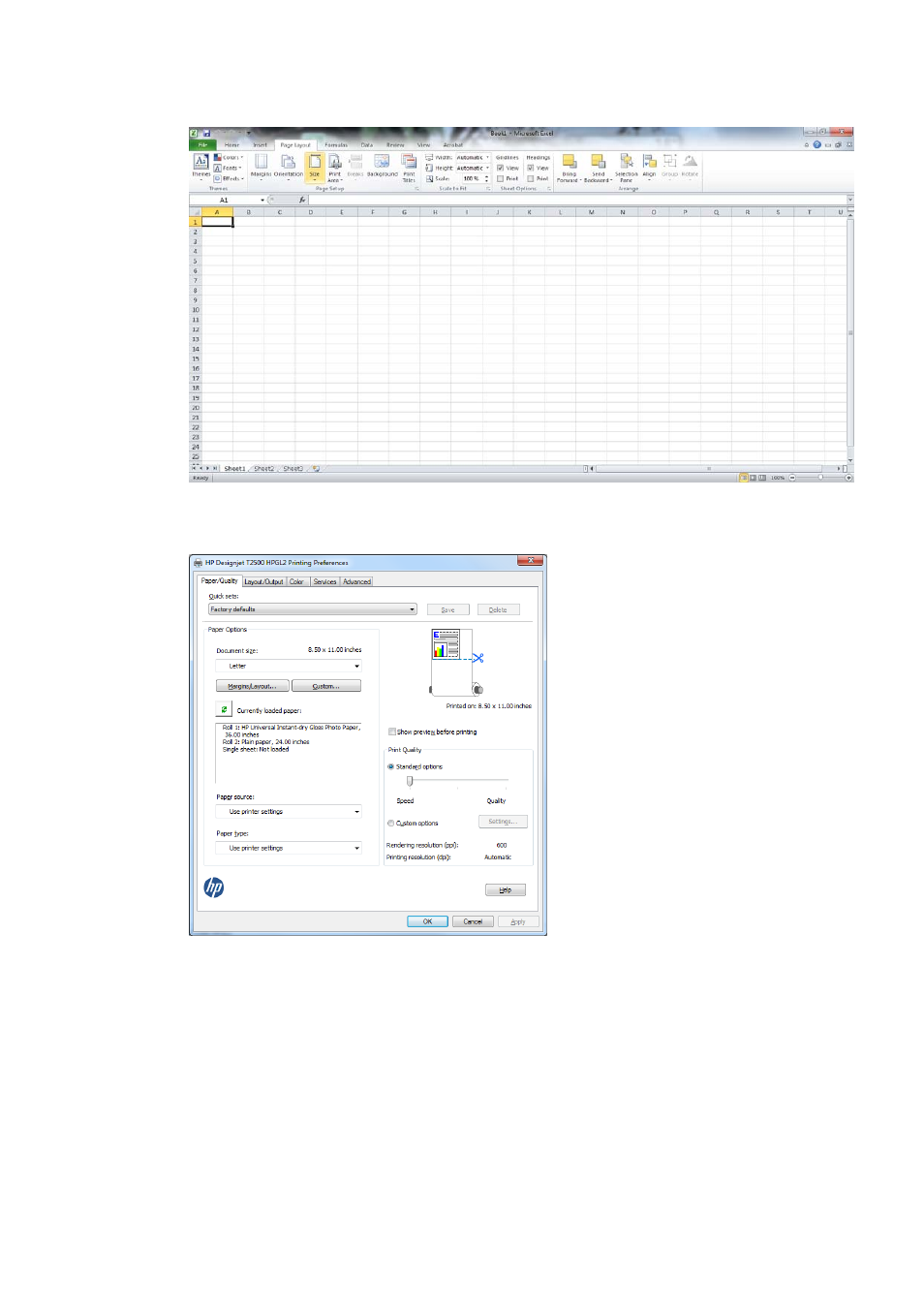The image size is (924, 1308).
Task: Open the Align menu in Arrange group
Action: point(649,167)
